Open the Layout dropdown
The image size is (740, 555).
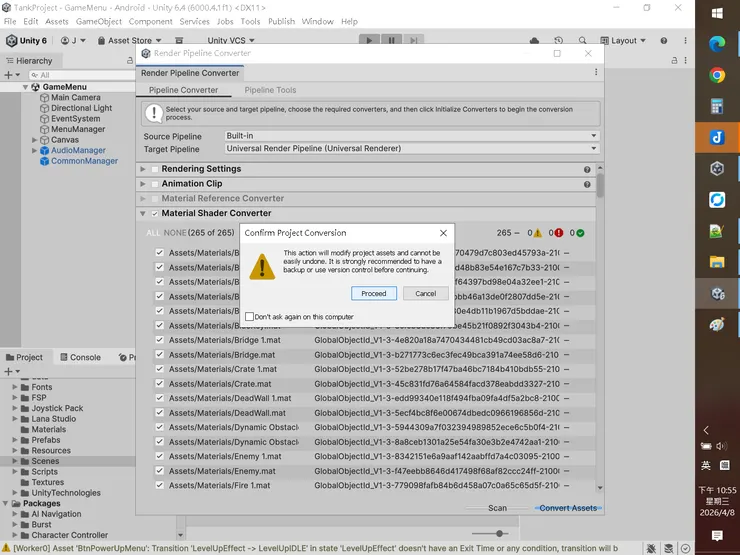tap(622, 41)
